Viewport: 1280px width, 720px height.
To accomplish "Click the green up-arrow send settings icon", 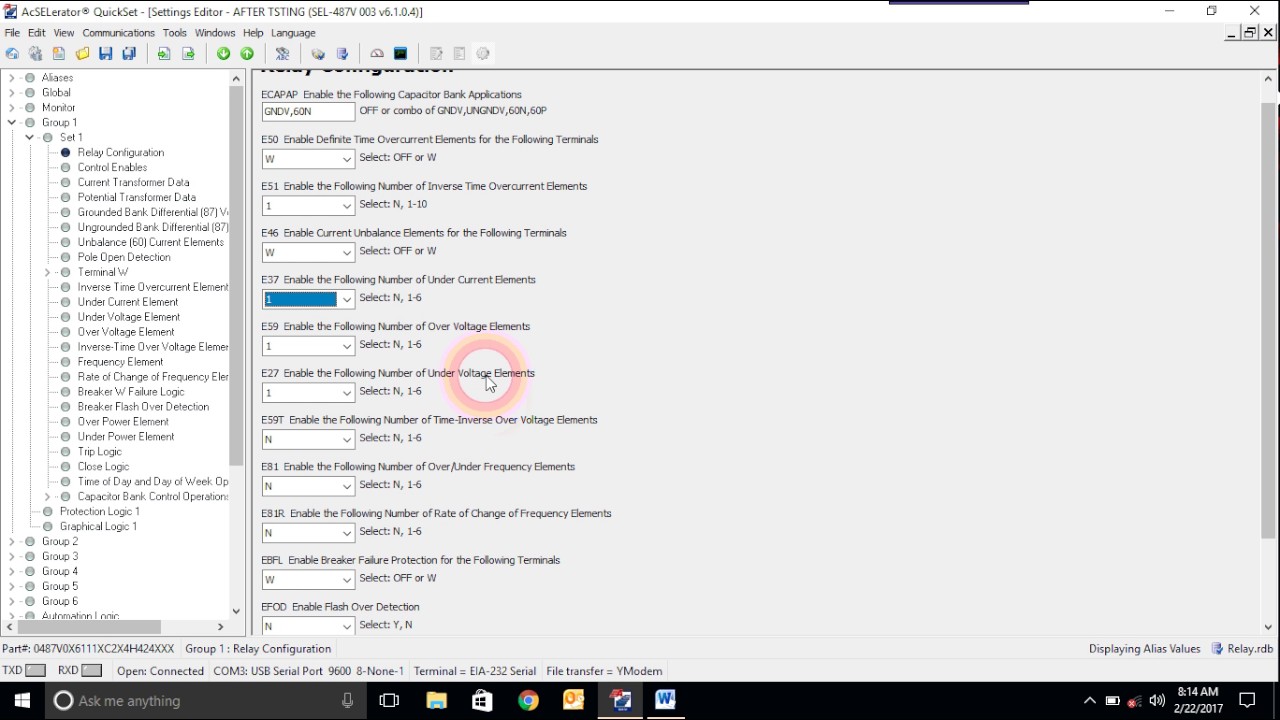I will [247, 54].
